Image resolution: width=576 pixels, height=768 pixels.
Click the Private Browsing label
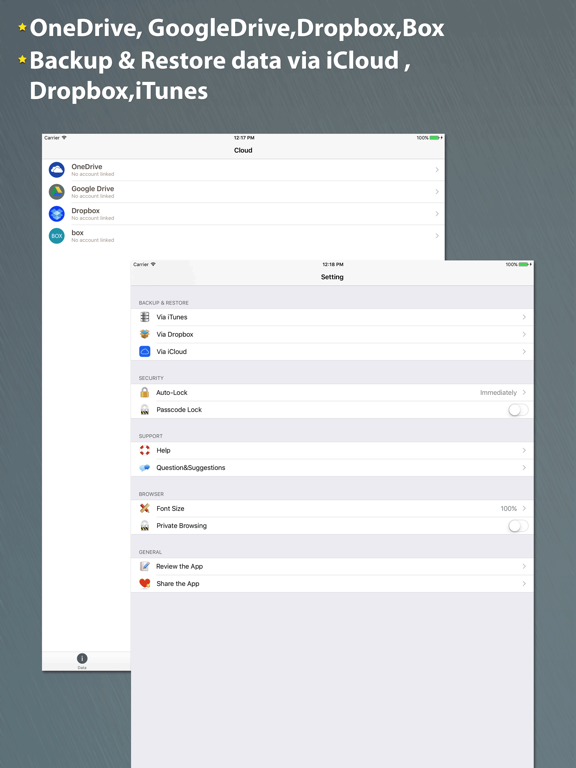point(181,526)
